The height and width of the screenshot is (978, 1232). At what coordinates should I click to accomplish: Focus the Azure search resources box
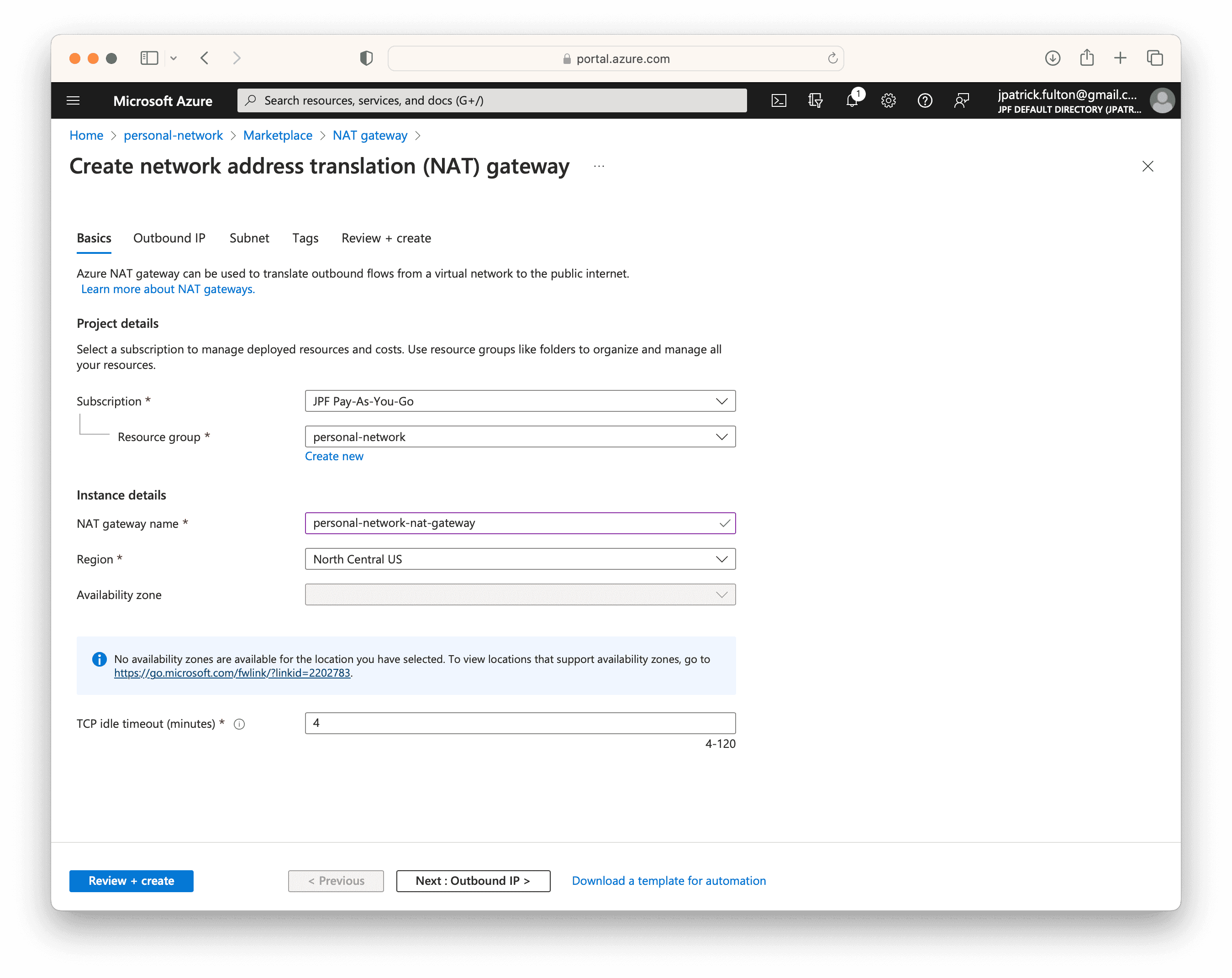pyautogui.click(x=492, y=100)
